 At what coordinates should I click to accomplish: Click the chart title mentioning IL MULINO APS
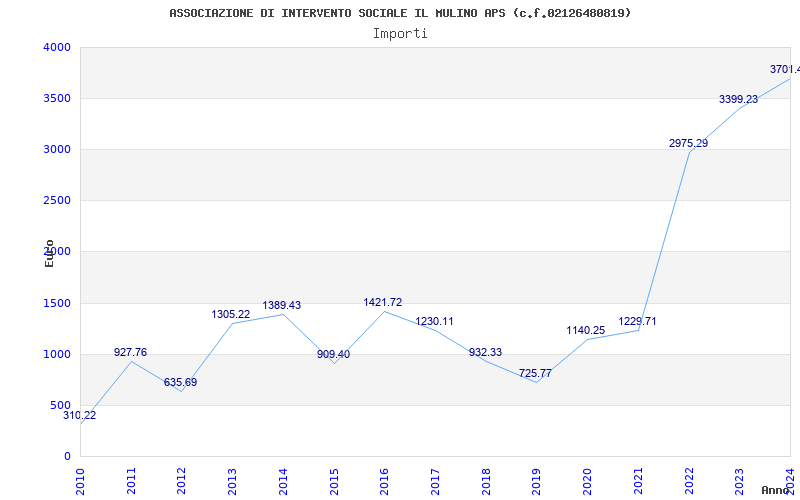tap(400, 13)
